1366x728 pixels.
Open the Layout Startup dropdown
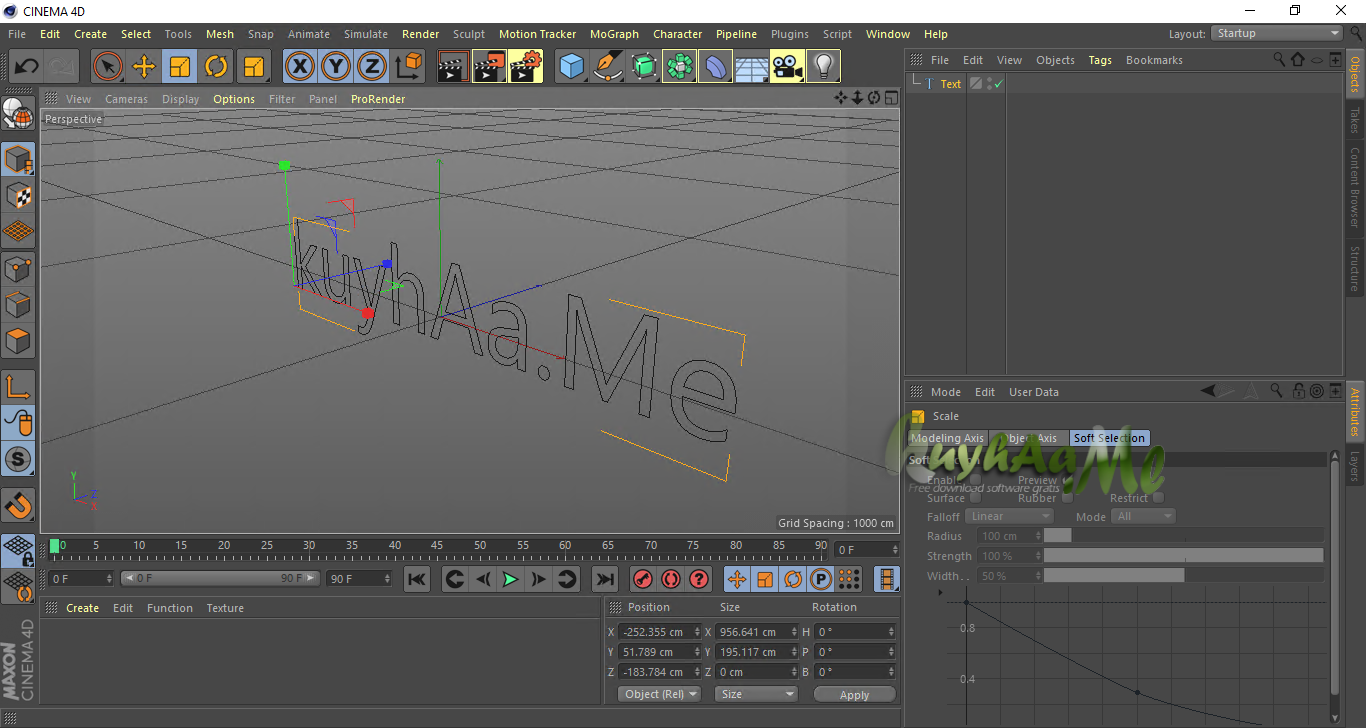tap(1277, 33)
